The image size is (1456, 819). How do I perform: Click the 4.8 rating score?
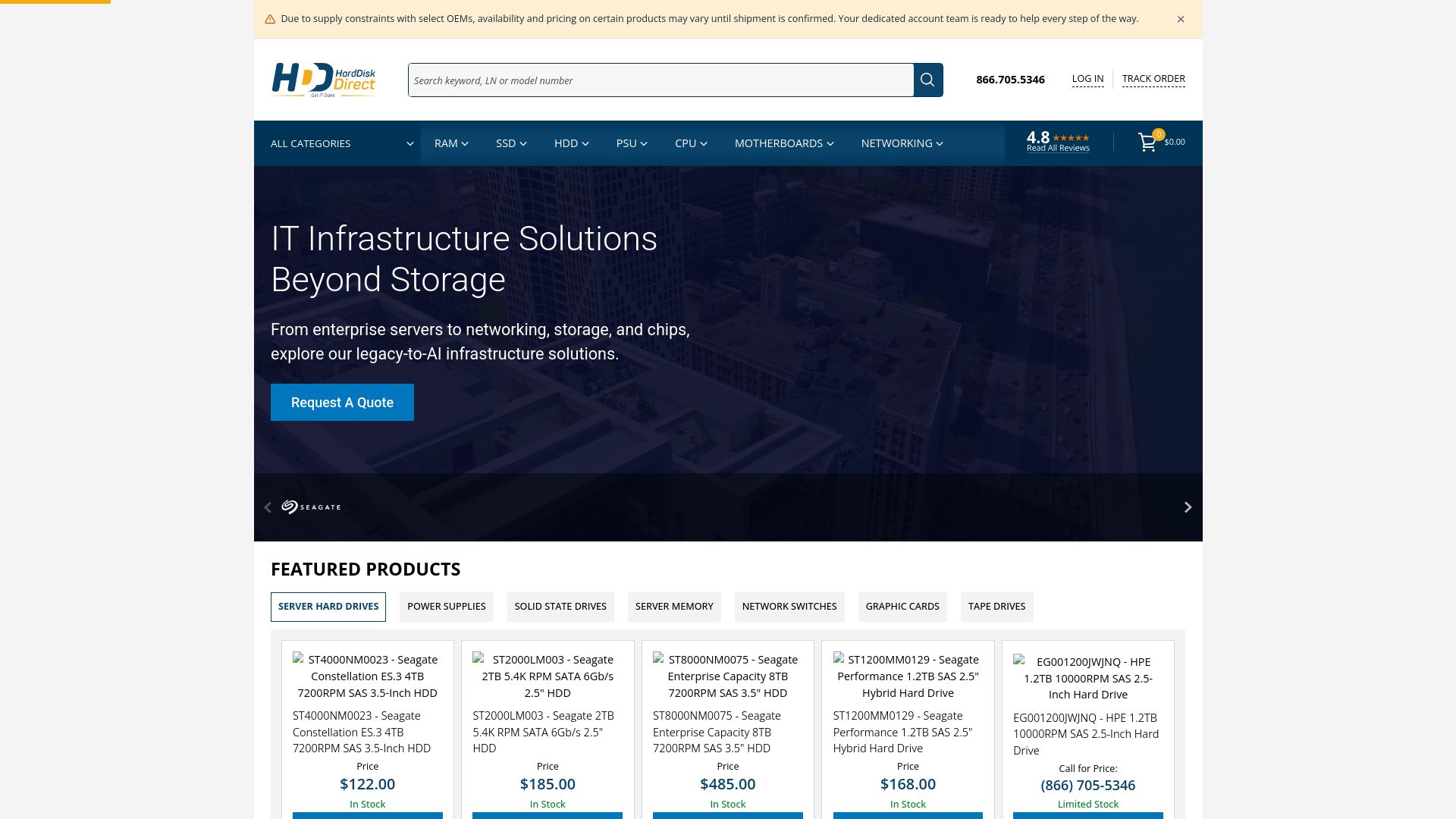(1038, 137)
